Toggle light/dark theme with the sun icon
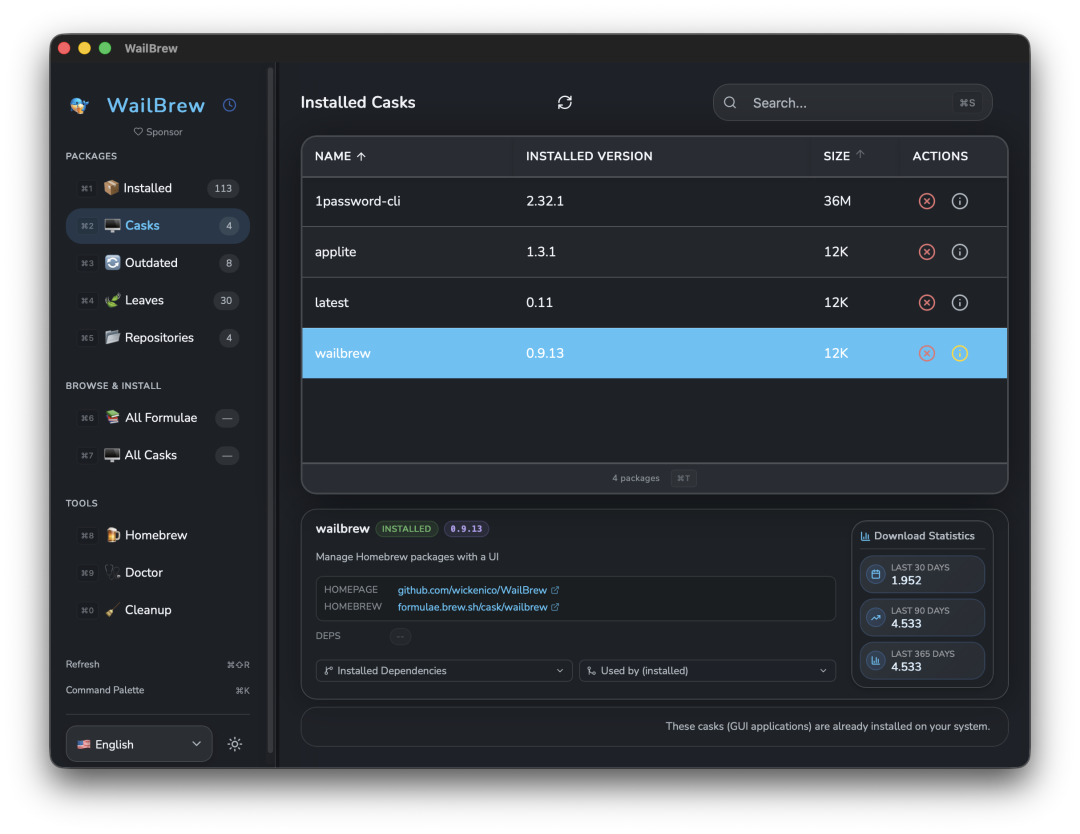1080x834 pixels. [235, 744]
